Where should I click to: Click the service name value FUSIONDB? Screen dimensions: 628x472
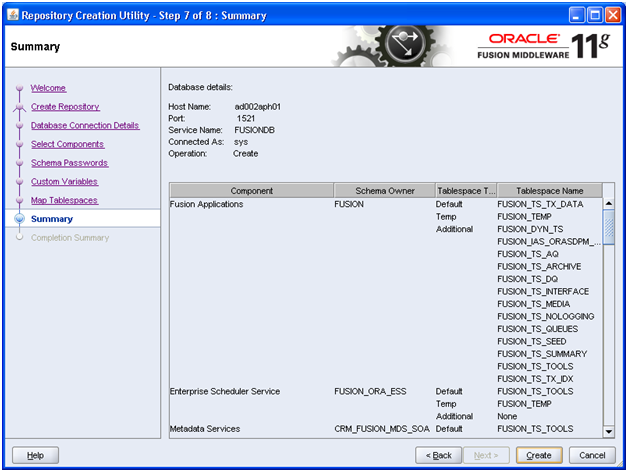point(254,130)
